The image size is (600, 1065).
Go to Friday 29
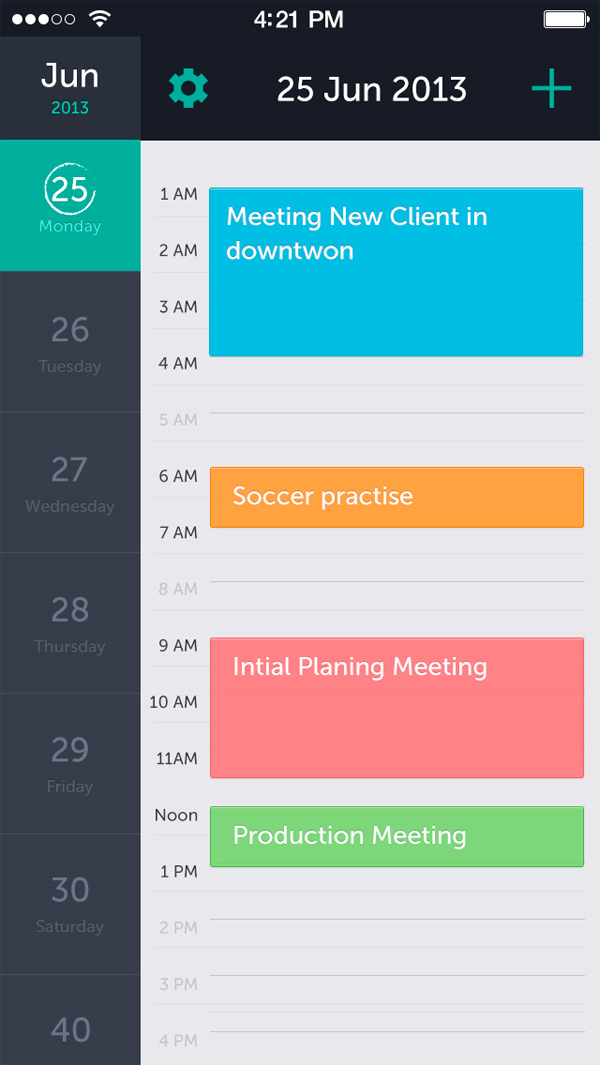click(x=70, y=762)
